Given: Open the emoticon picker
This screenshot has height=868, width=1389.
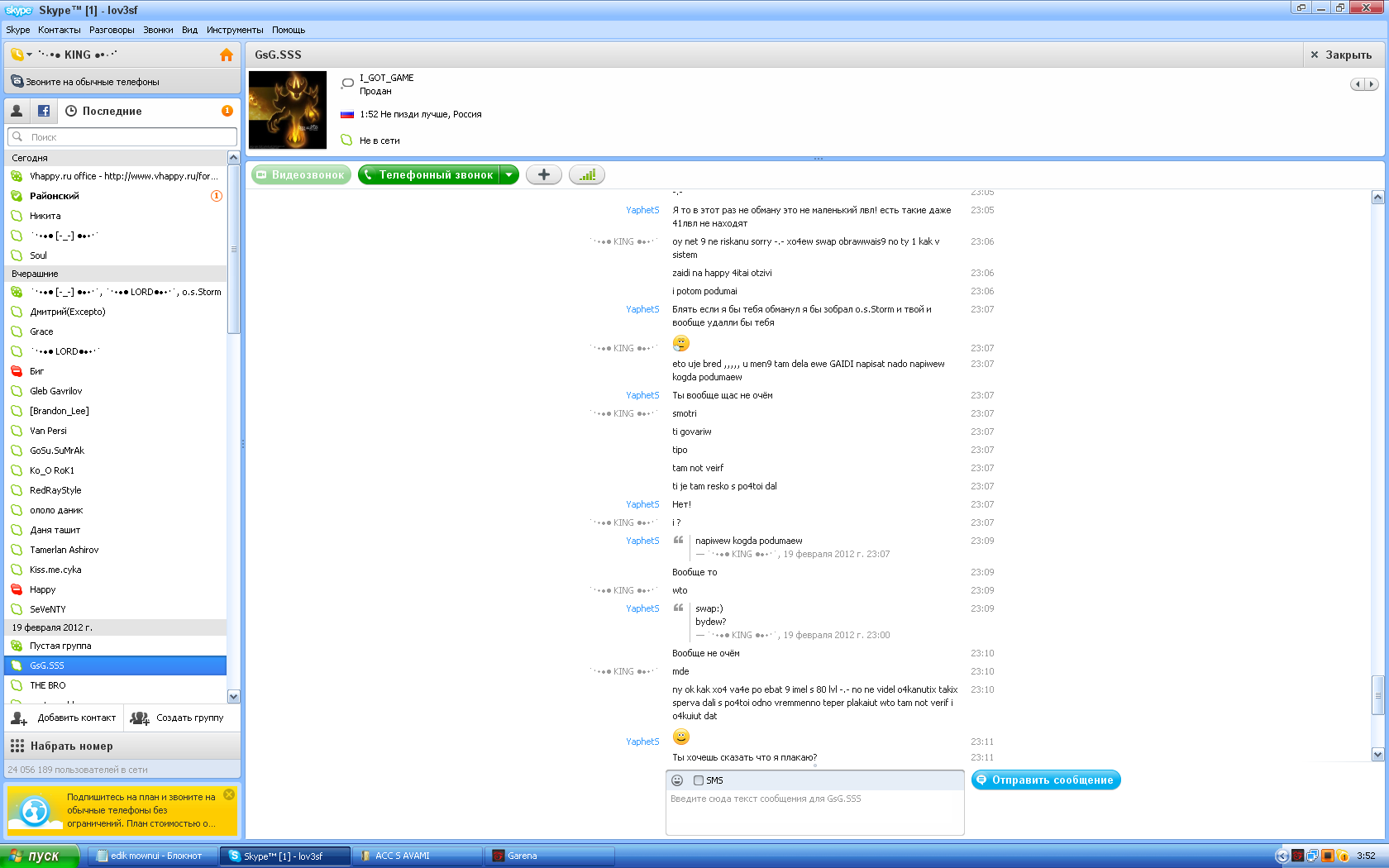Looking at the screenshot, I should pos(677,780).
